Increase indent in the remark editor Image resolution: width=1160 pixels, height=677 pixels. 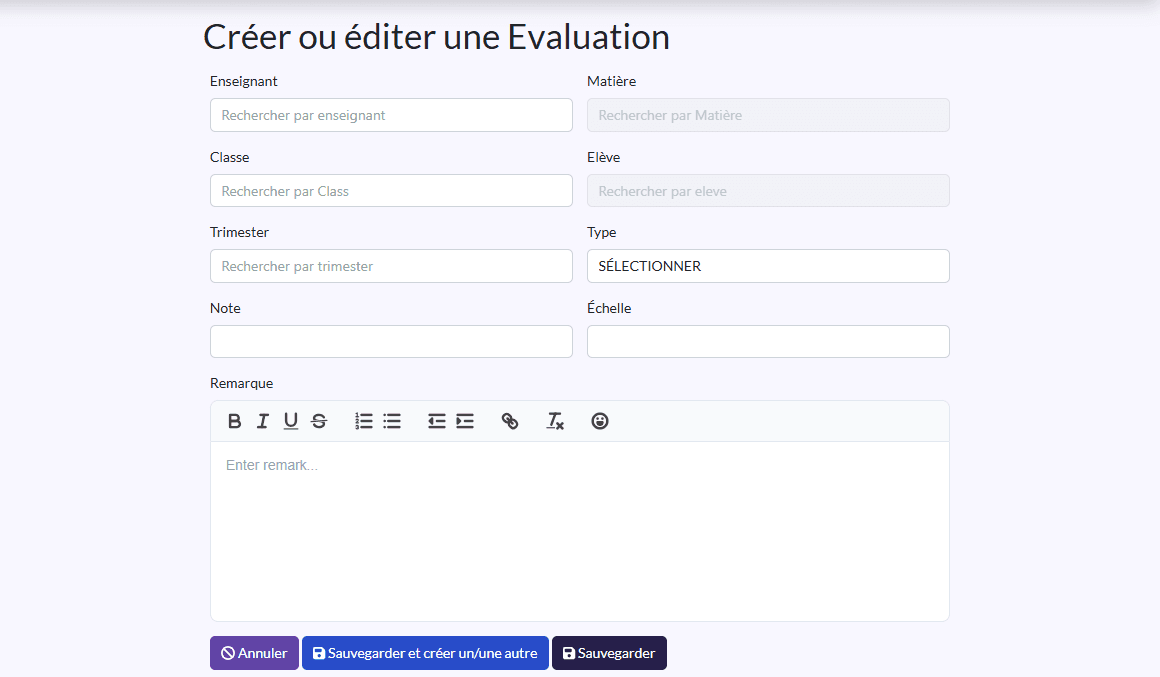point(465,421)
